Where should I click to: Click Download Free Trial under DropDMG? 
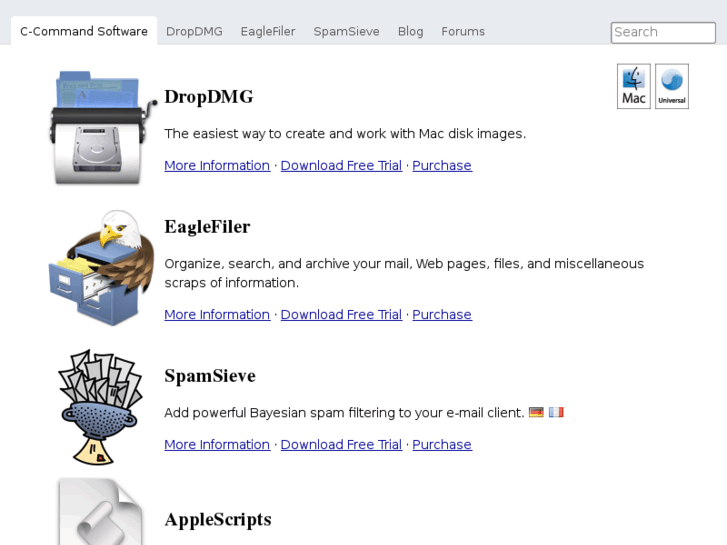[x=341, y=166]
